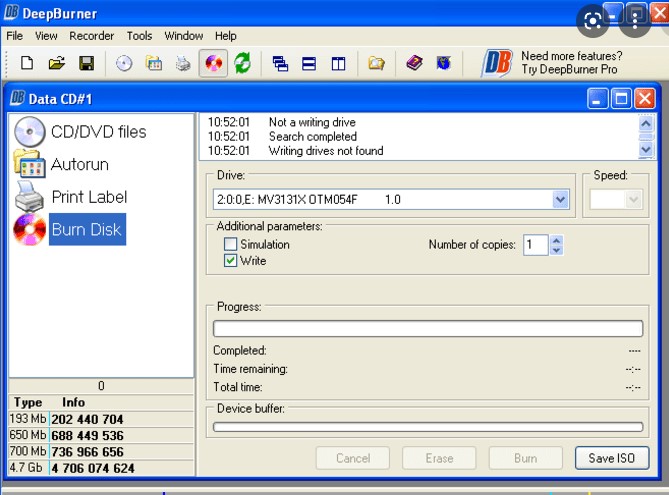Click the DeepBurner Pro DB logo
This screenshot has width=669, height=495.
pos(497,63)
